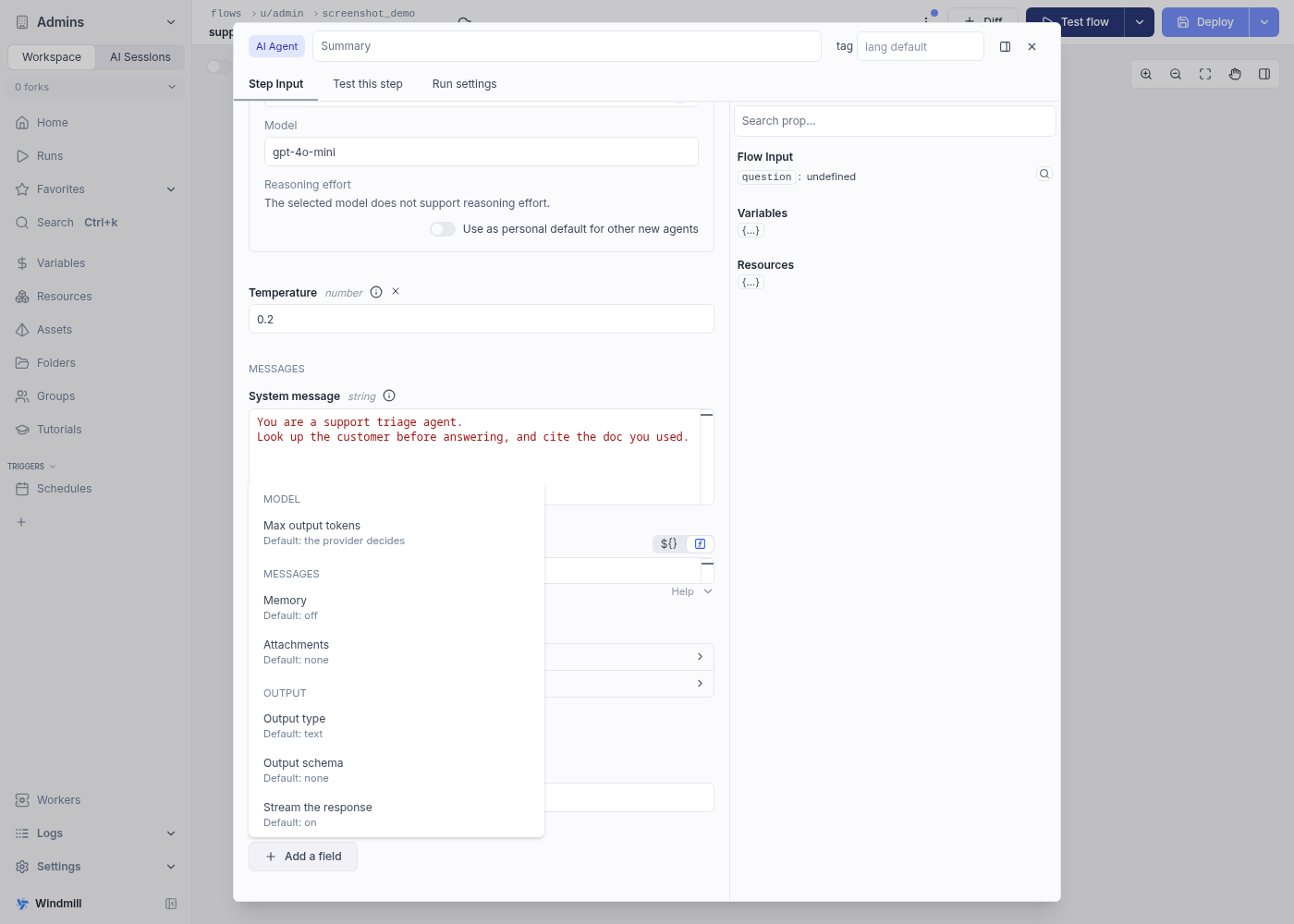Click the Diff button
The height and width of the screenshot is (924, 1294).
(x=983, y=22)
